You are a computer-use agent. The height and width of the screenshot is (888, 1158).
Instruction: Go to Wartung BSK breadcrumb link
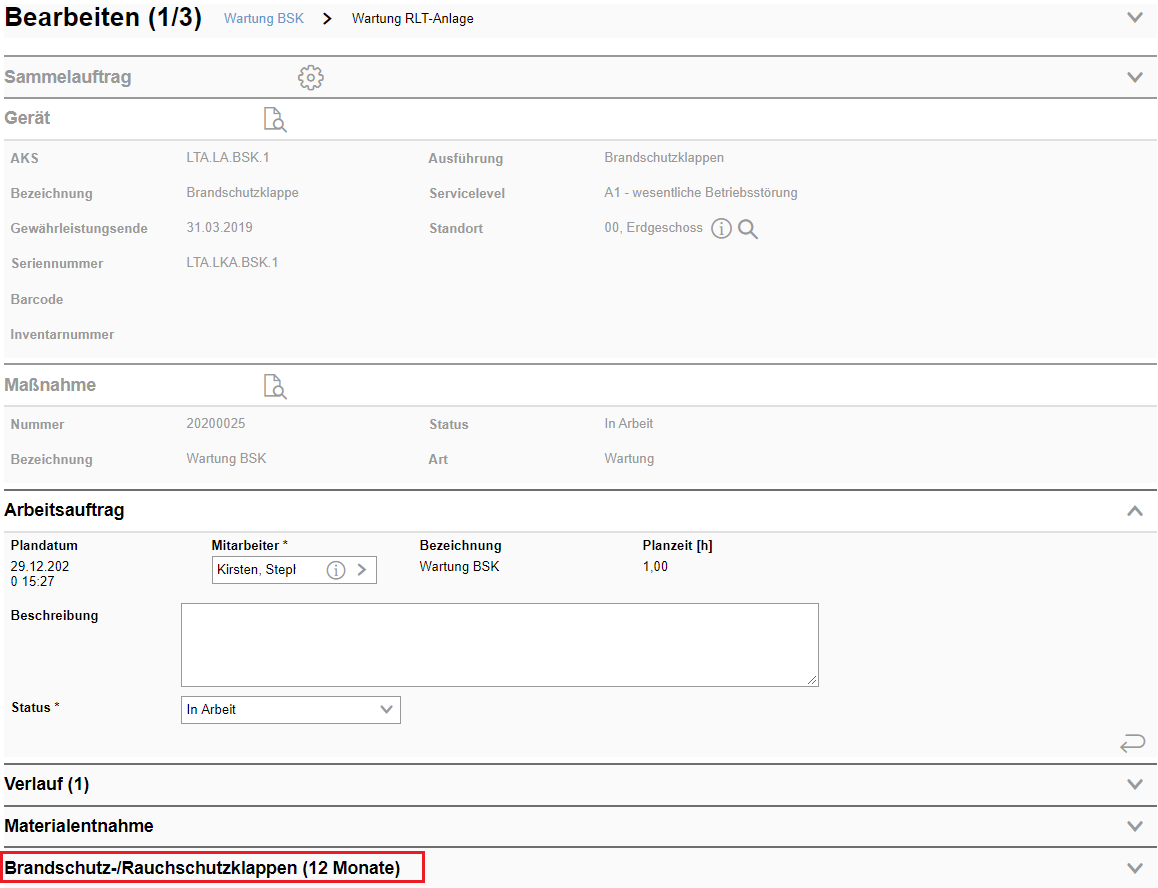tap(264, 19)
